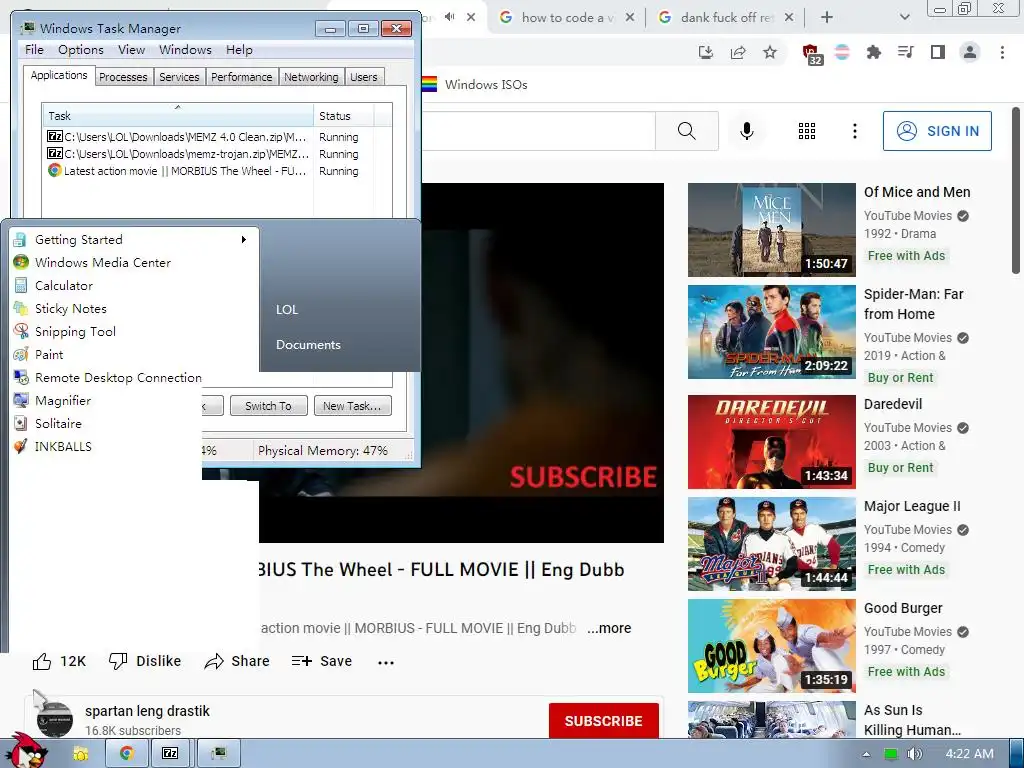Image resolution: width=1024 pixels, height=768 pixels.
Task: Open Daredevil movie thumbnail
Action: pos(771,441)
